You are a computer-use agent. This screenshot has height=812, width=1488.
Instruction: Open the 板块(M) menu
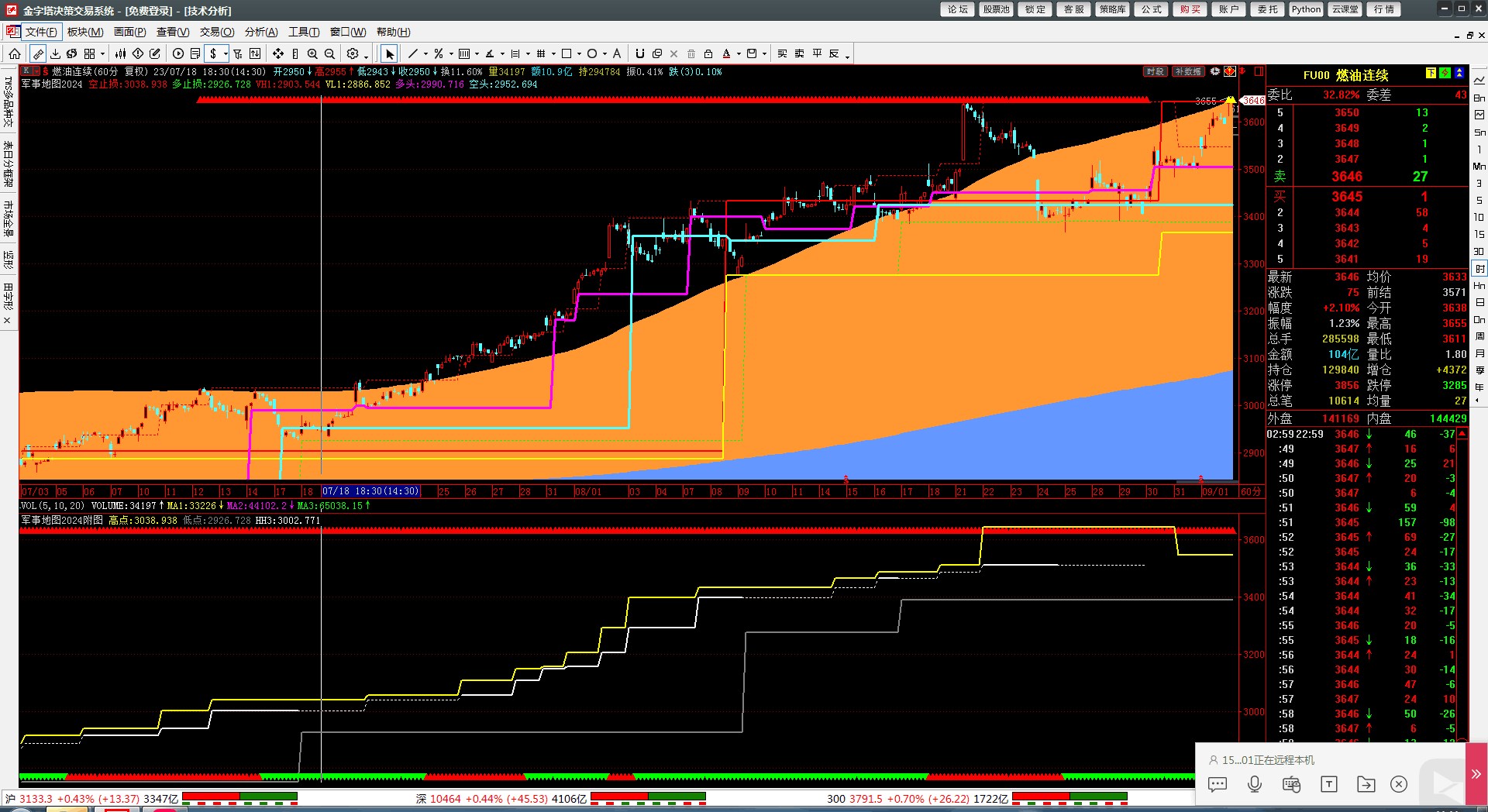coord(85,32)
